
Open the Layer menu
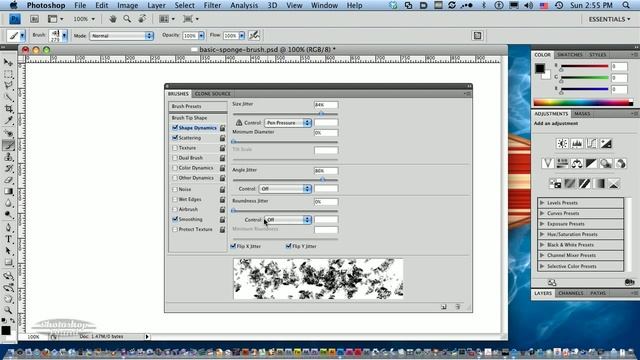tap(156, 5)
